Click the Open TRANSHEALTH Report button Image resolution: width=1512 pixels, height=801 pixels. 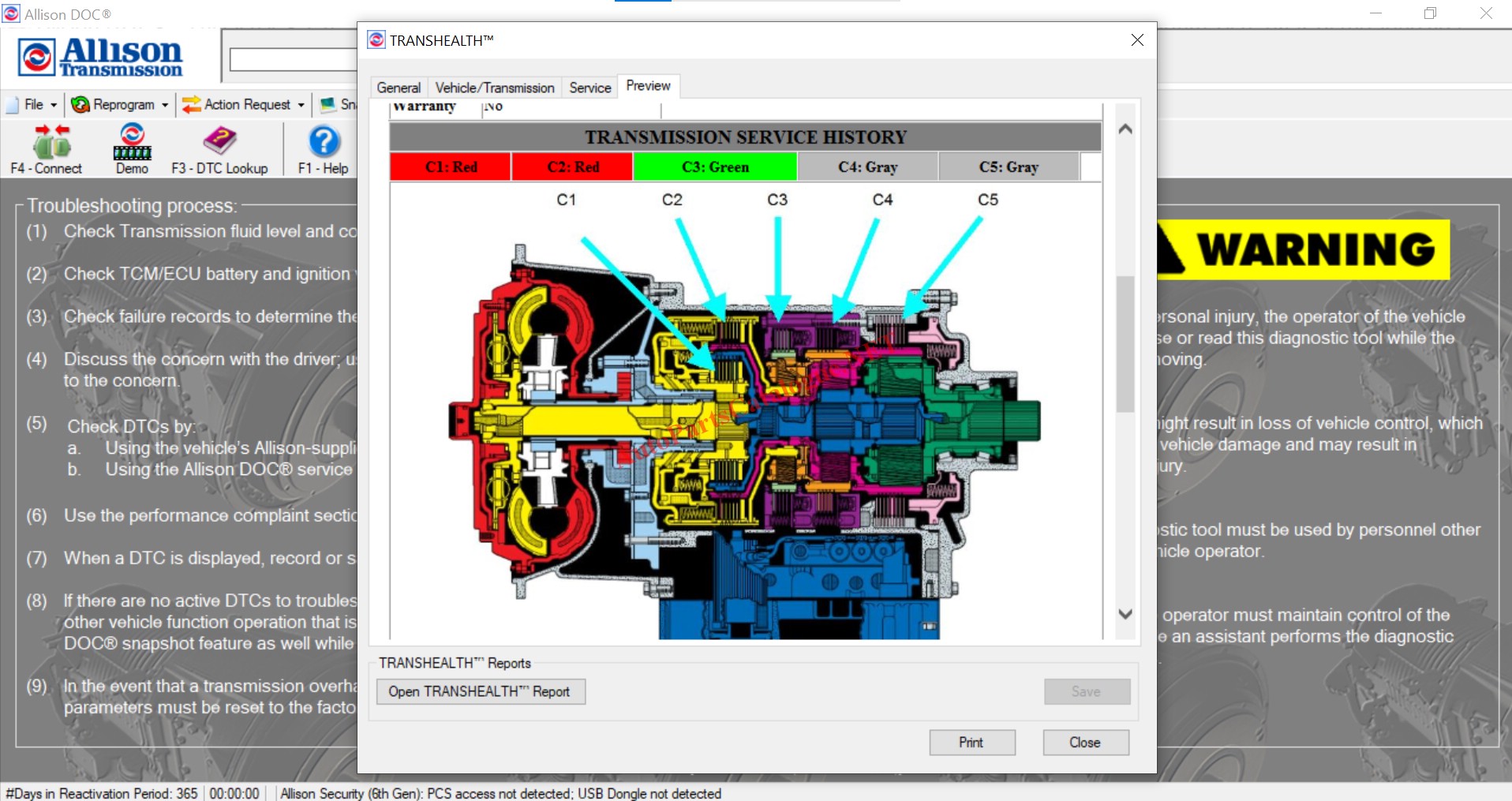pyautogui.click(x=480, y=691)
